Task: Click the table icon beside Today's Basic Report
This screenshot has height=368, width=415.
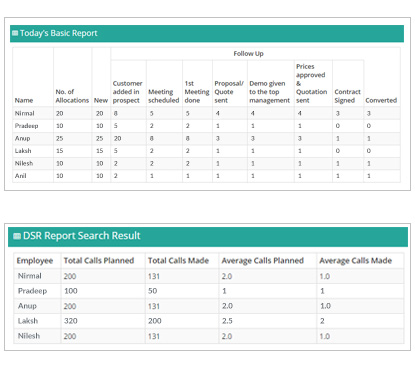Action: pos(15,33)
